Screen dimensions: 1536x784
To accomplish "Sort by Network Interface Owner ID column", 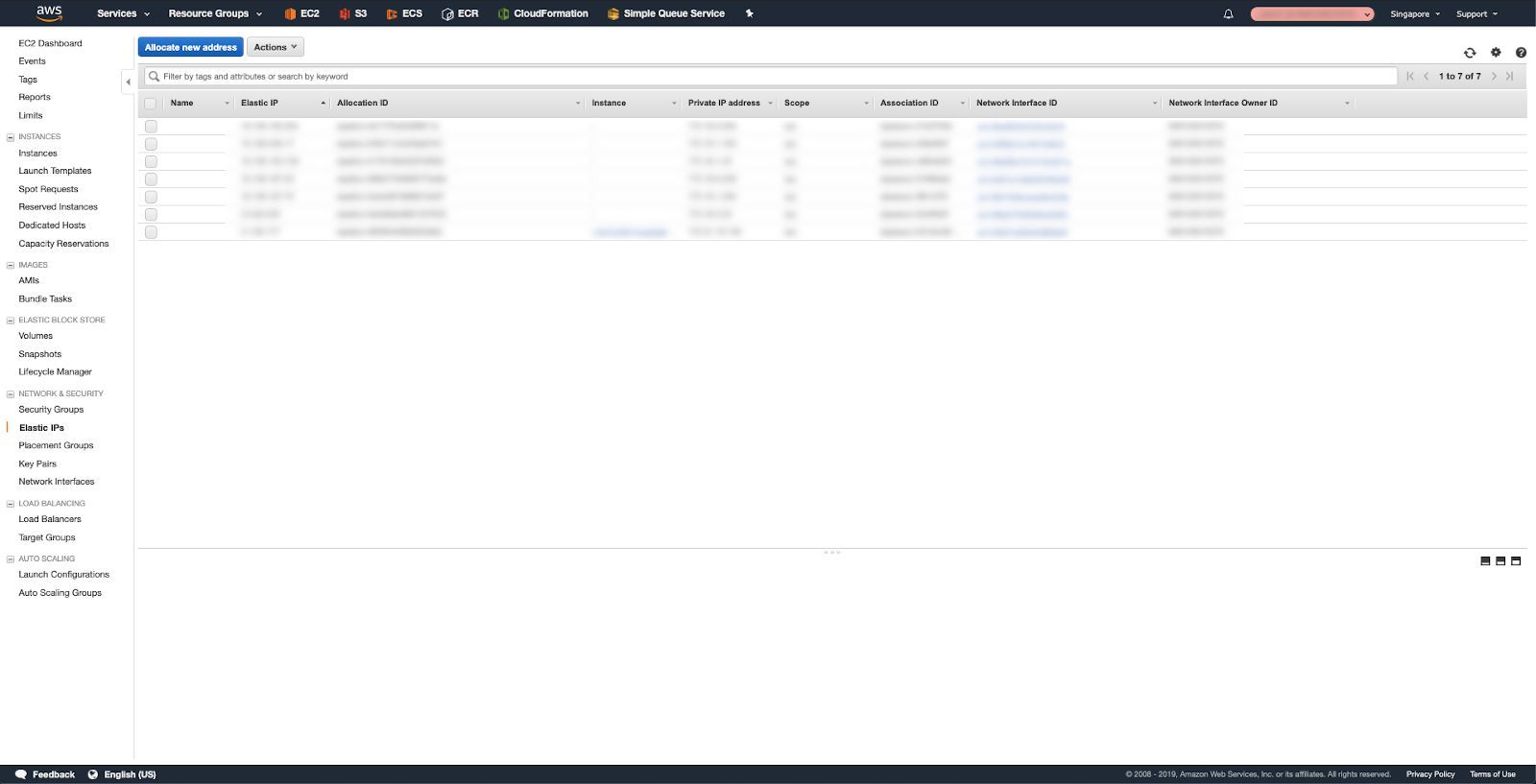I will pyautogui.click(x=1258, y=103).
